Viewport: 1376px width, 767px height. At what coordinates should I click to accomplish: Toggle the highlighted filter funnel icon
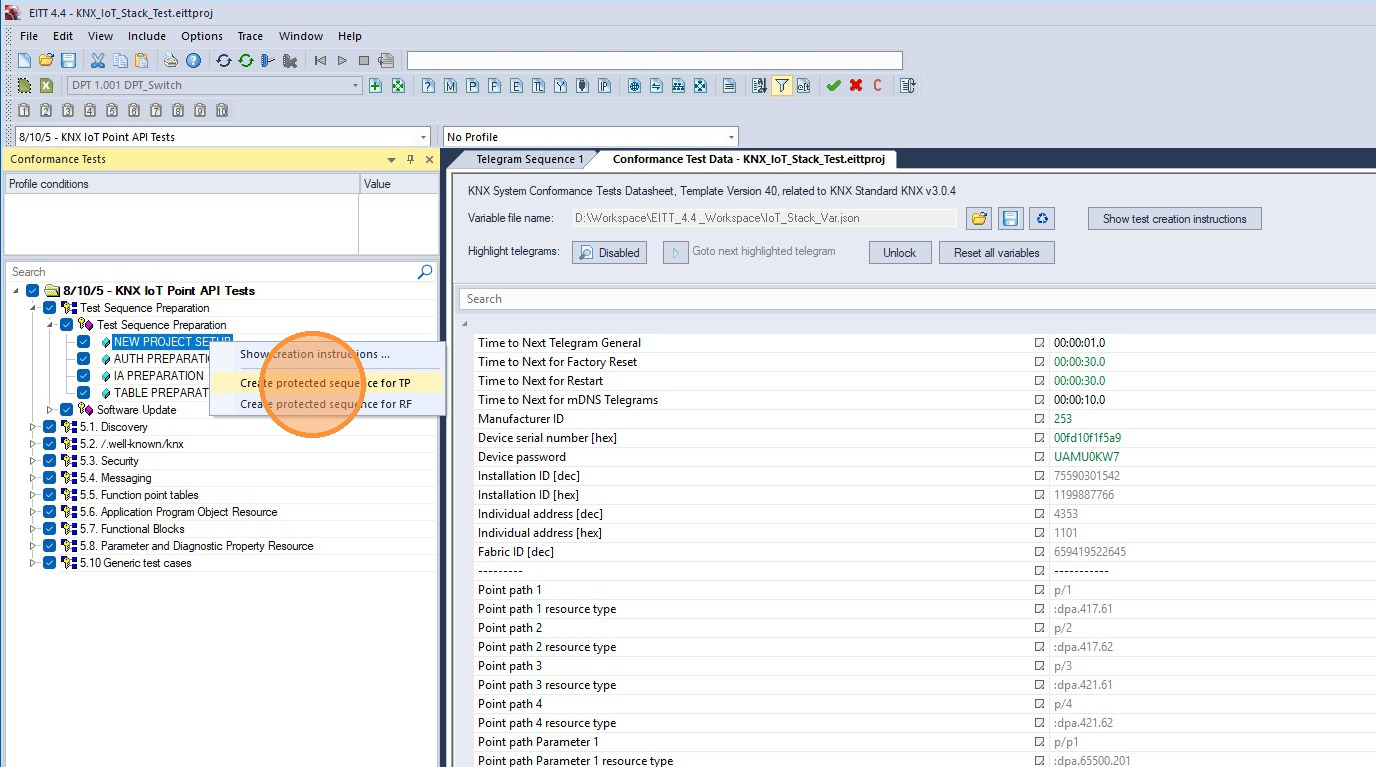coord(781,85)
